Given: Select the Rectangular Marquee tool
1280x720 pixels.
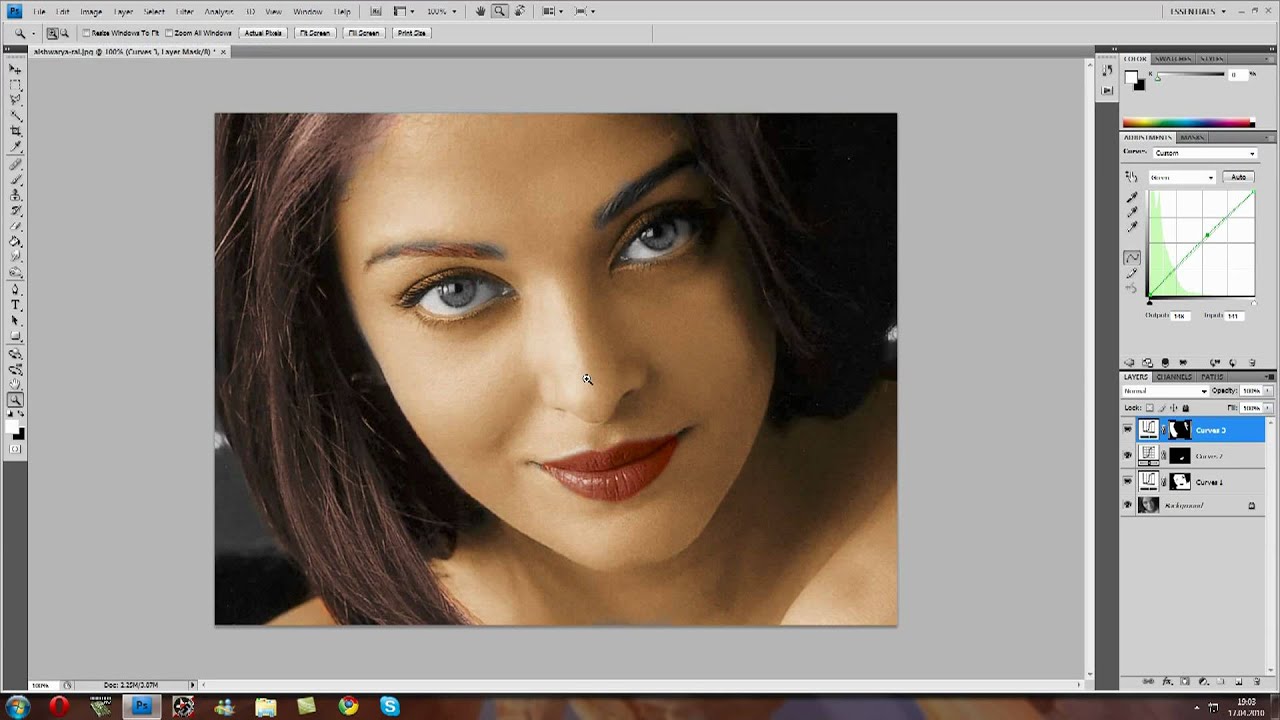Looking at the screenshot, I should (15, 85).
